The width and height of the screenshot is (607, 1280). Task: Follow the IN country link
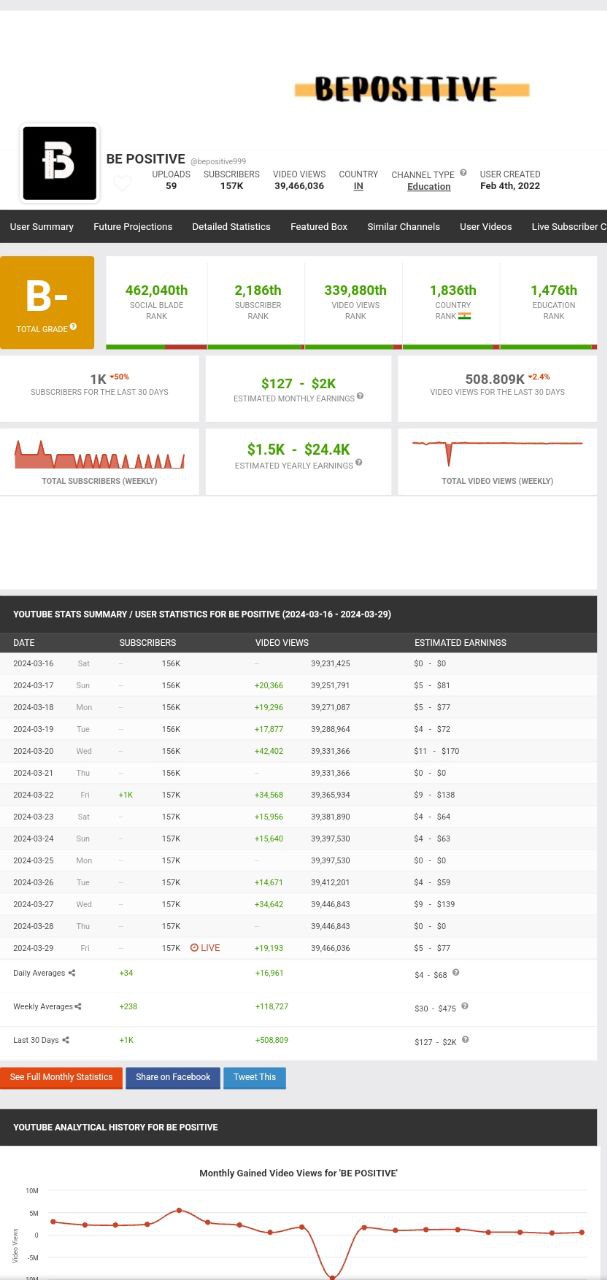[358, 186]
